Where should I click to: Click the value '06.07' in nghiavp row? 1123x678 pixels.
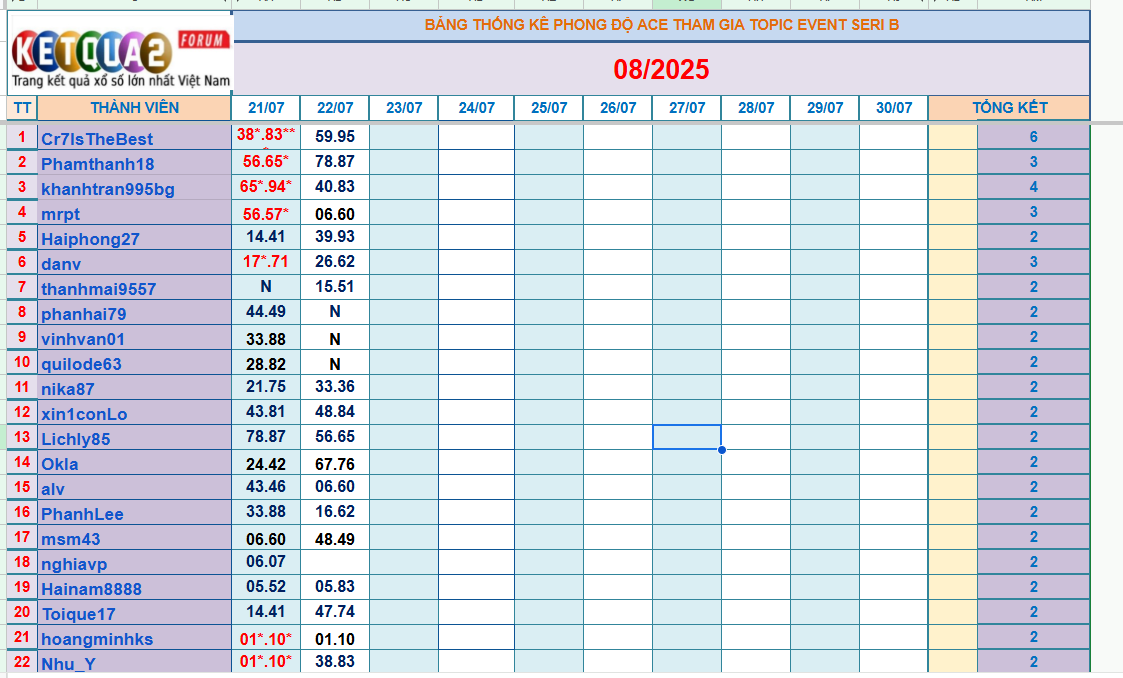[x=266, y=562]
